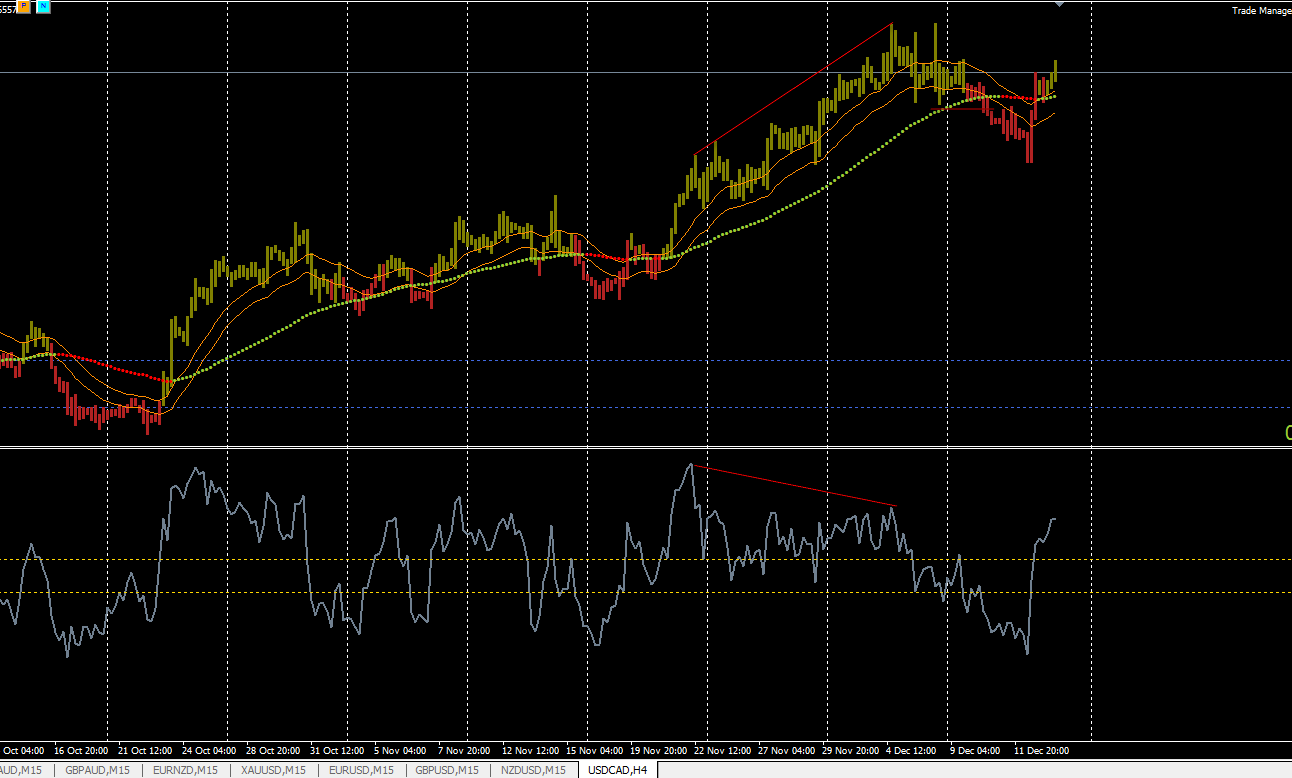Click the 9 Dec 04:00 time label
The image size is (1292, 778).
tap(975, 750)
